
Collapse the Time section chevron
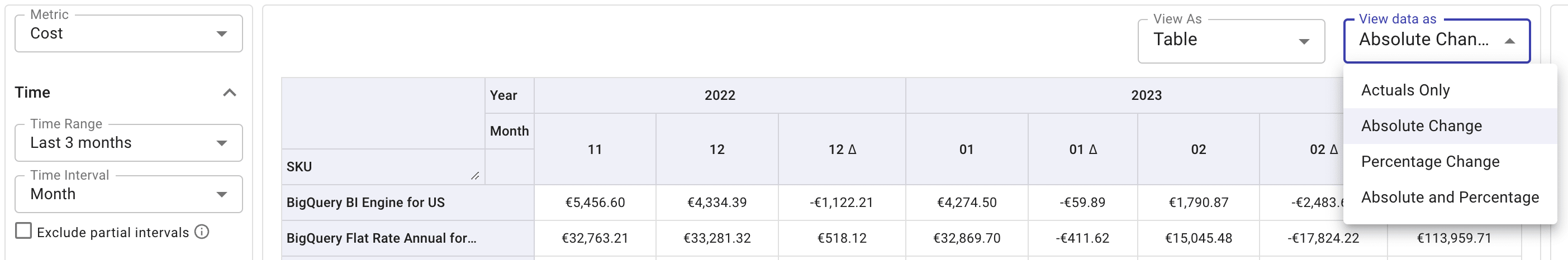[230, 93]
